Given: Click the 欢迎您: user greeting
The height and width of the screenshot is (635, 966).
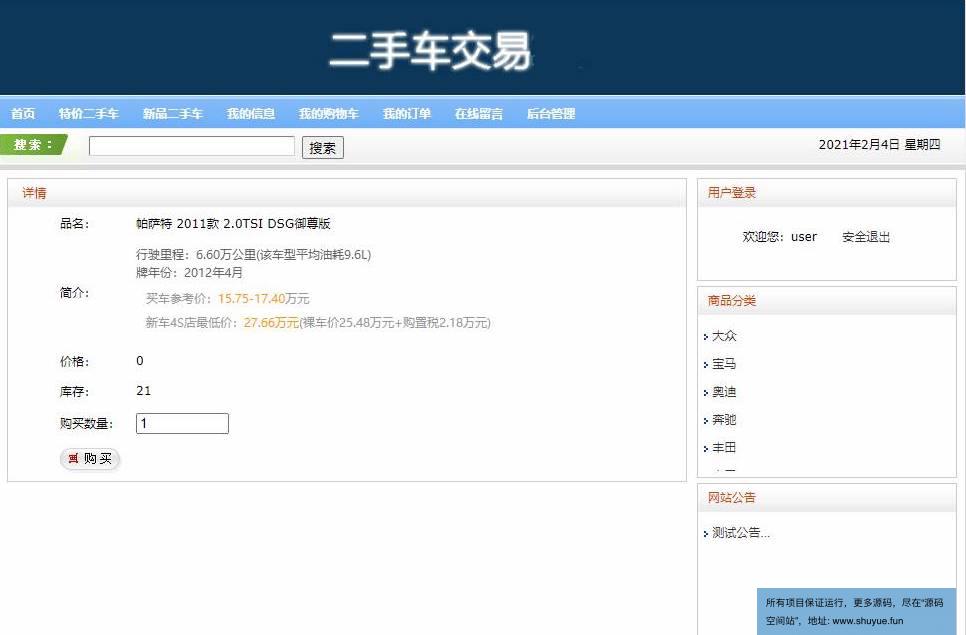Looking at the screenshot, I should [x=779, y=237].
